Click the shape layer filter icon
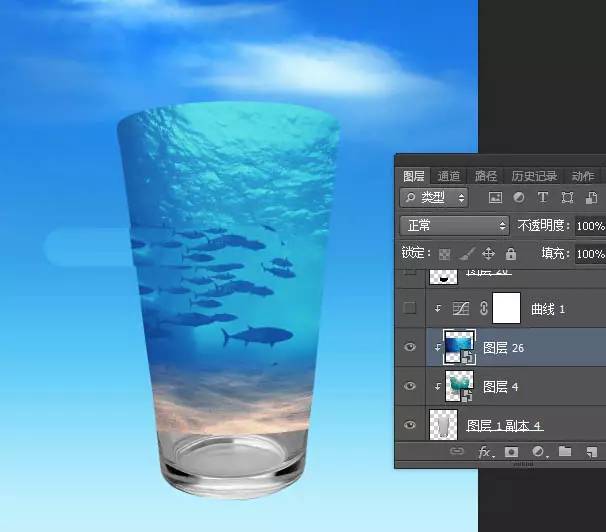The width and height of the screenshot is (606, 532). pyautogui.click(x=568, y=198)
